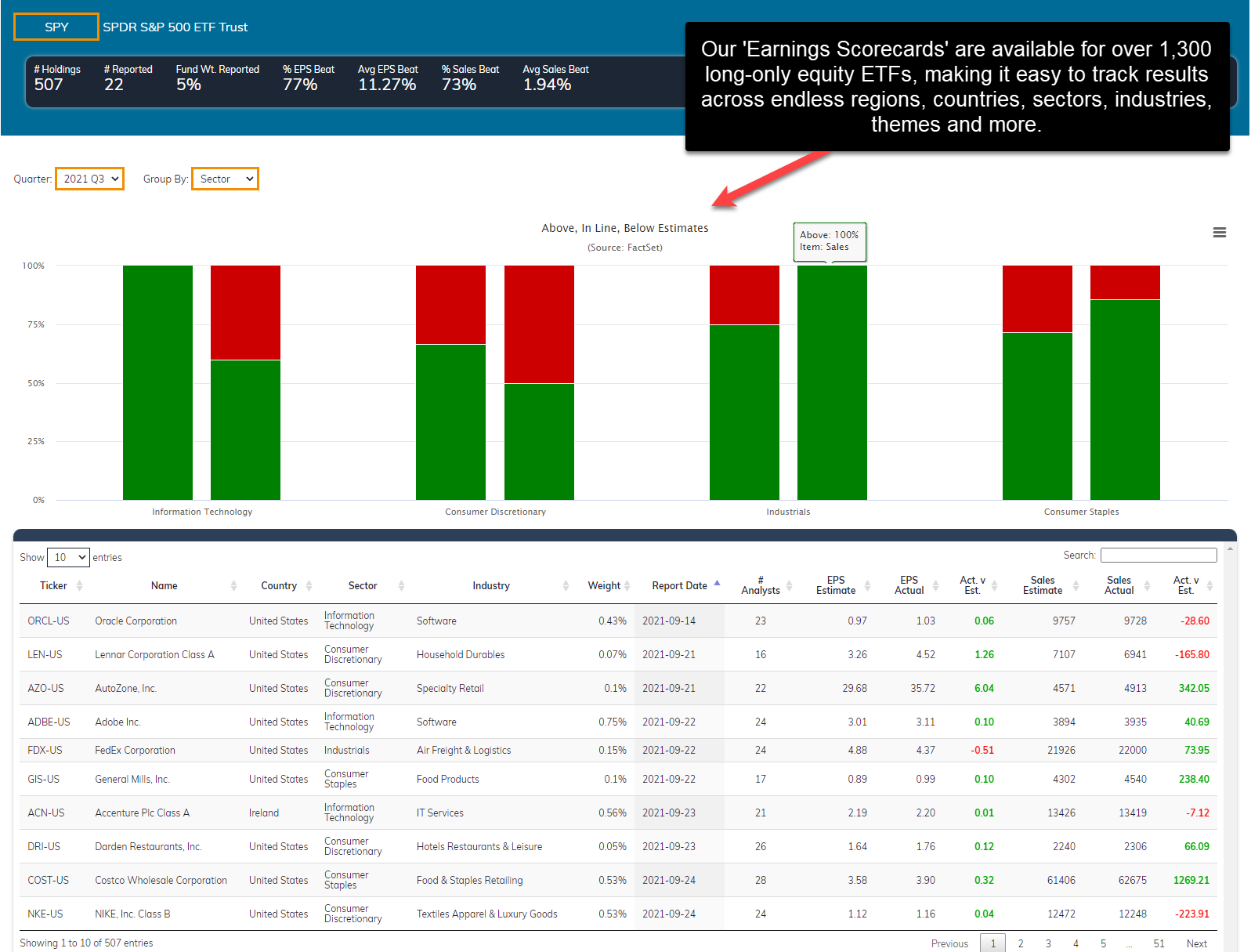Click Costco's 1269.21 sales Act. v Est. value
This screenshot has height=952, width=1251.
pyautogui.click(x=1191, y=880)
